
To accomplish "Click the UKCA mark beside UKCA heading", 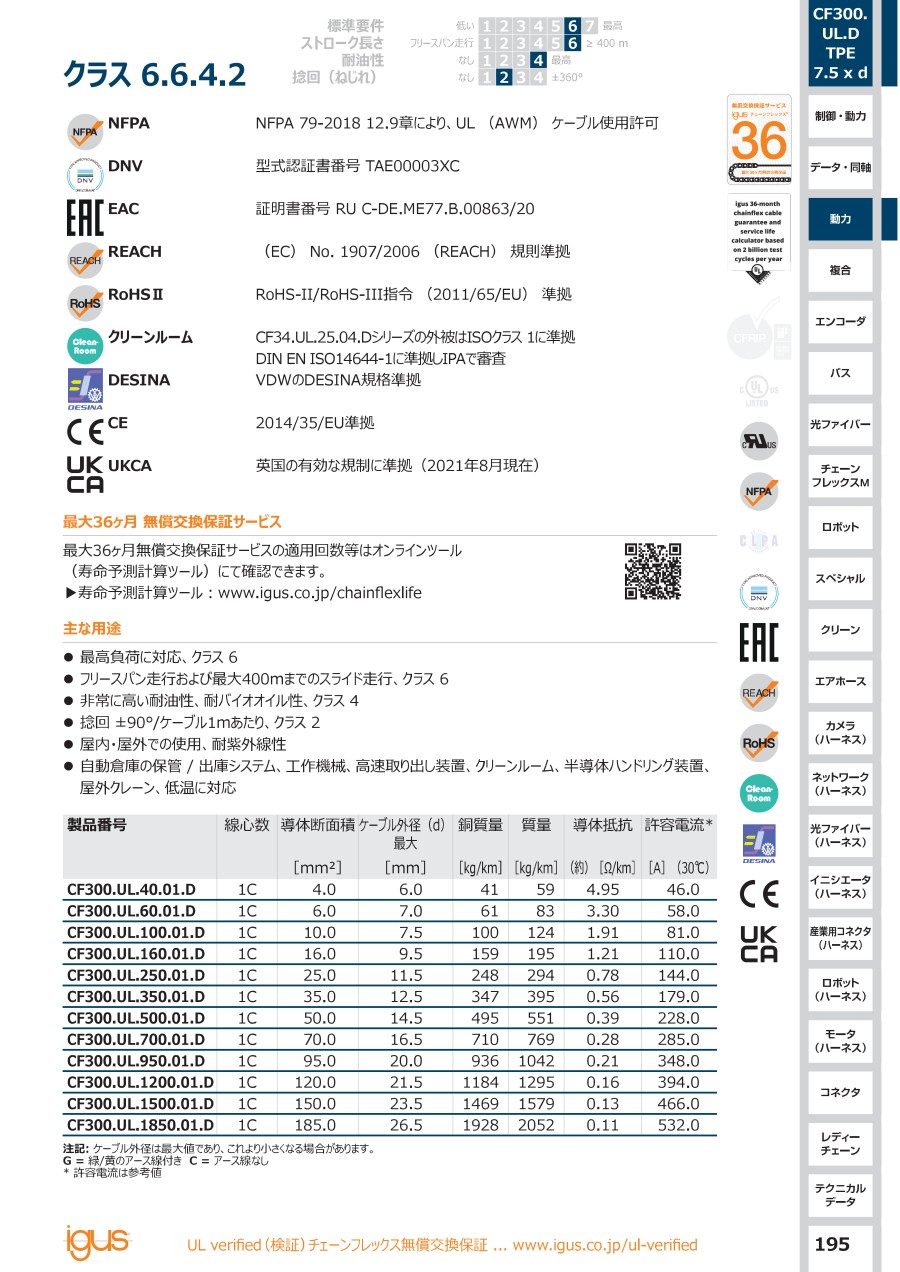I will (85, 474).
